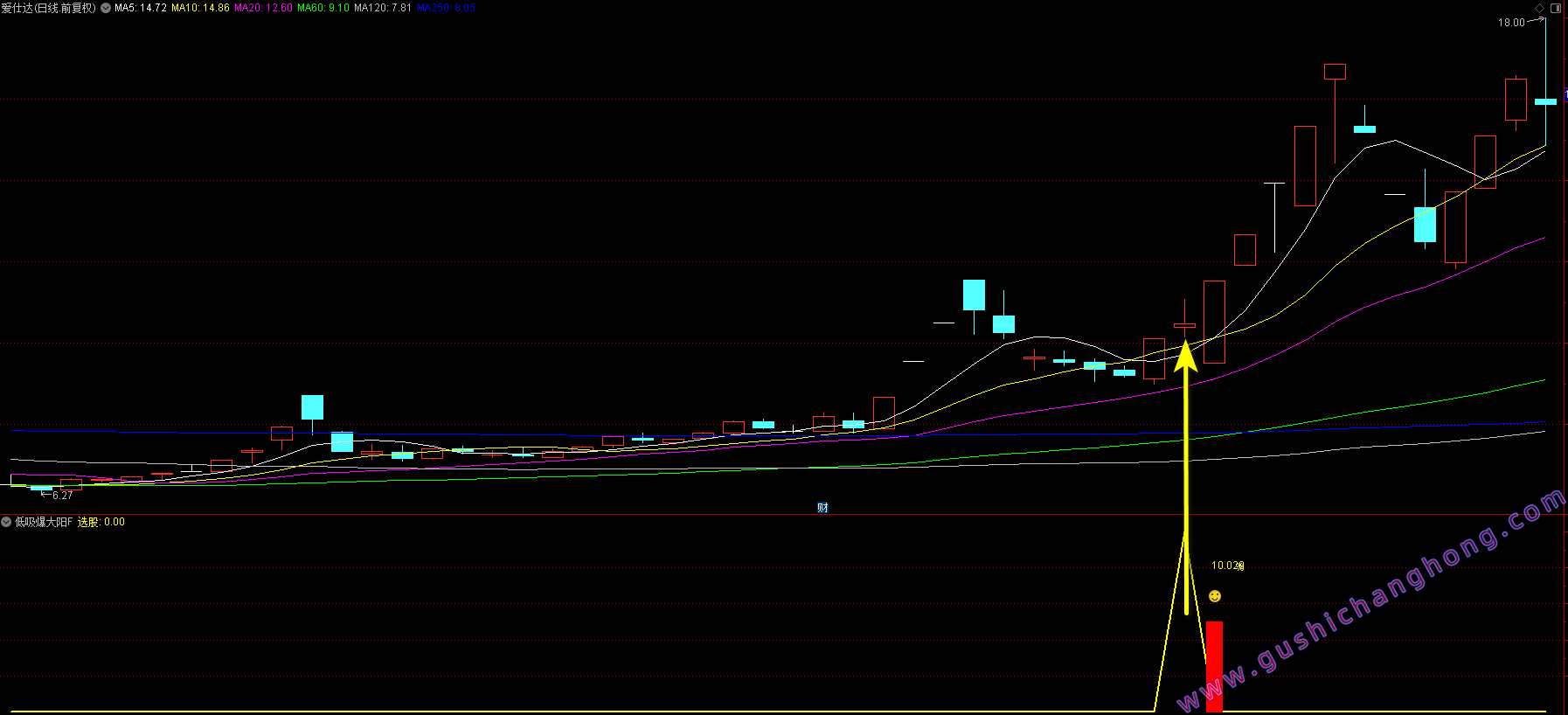The height and width of the screenshot is (715, 1568).
Task: Click the 18.00 high price label
Action: click(x=1511, y=23)
